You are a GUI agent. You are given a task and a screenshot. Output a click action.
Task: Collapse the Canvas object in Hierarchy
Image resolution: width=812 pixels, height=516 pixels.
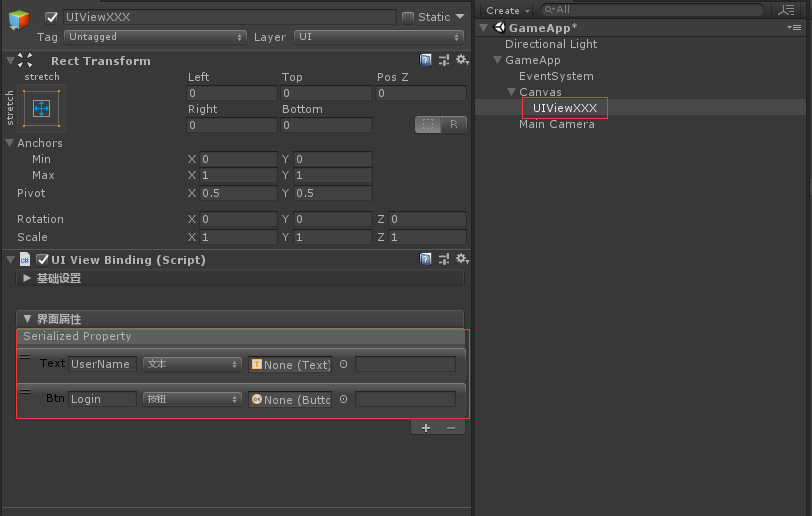(512, 92)
